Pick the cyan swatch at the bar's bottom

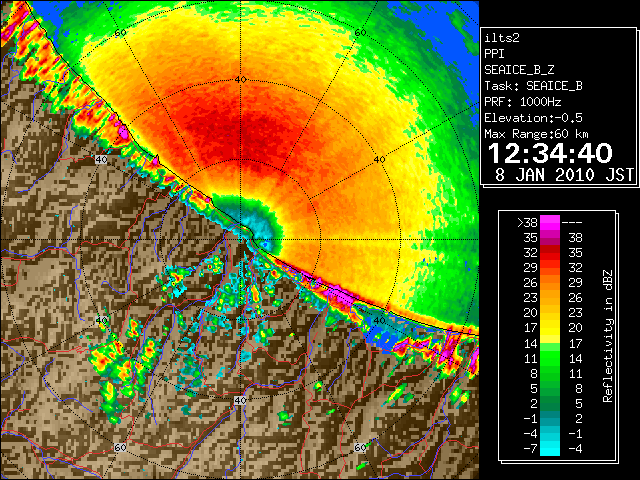click(550, 448)
